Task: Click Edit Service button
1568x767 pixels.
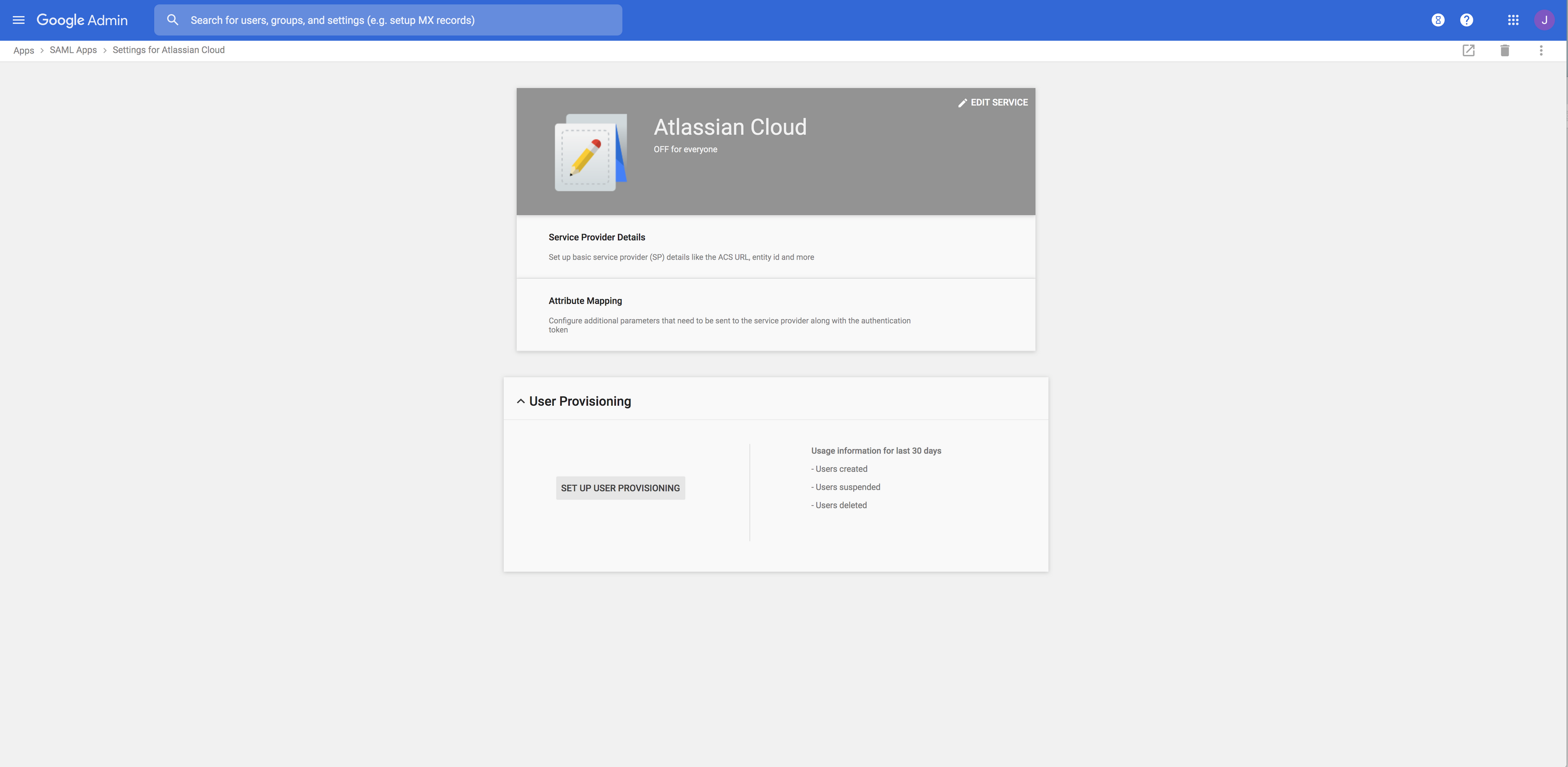Action: (993, 103)
